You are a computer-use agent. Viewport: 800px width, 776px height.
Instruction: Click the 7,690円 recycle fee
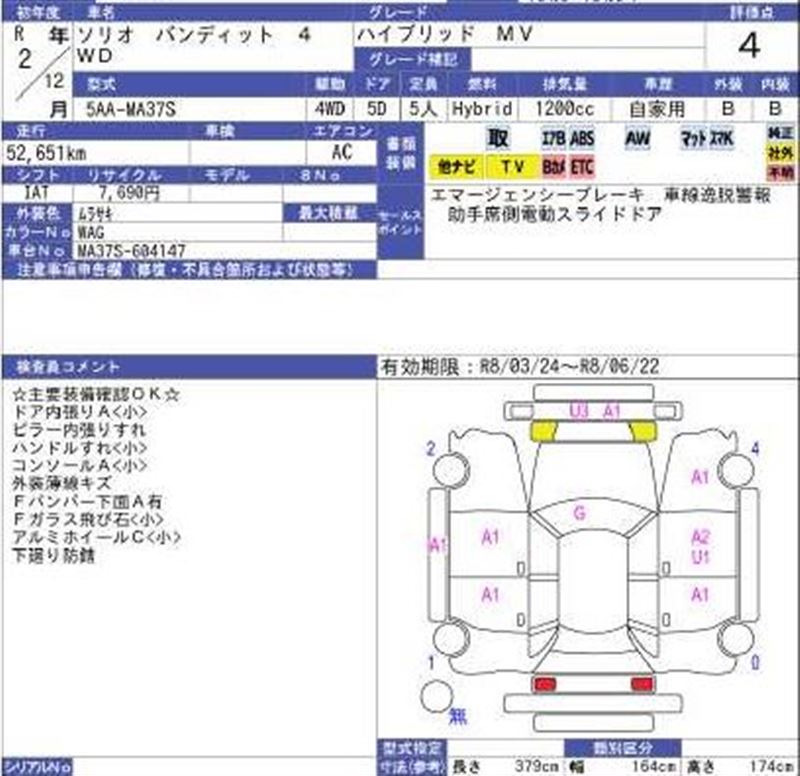coord(129,193)
